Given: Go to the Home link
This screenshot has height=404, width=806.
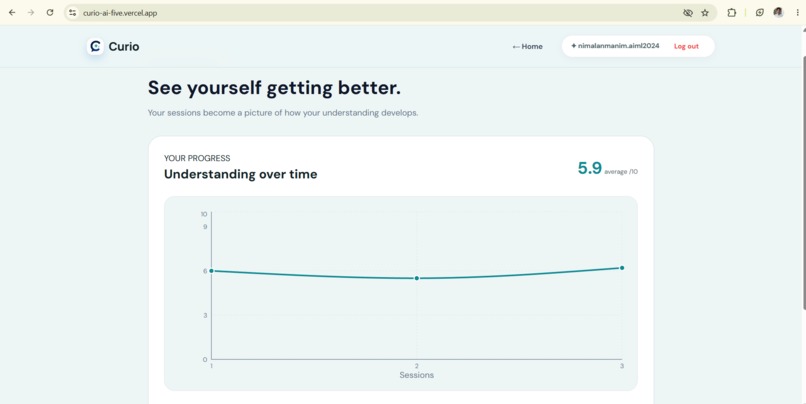Looking at the screenshot, I should click(x=527, y=46).
